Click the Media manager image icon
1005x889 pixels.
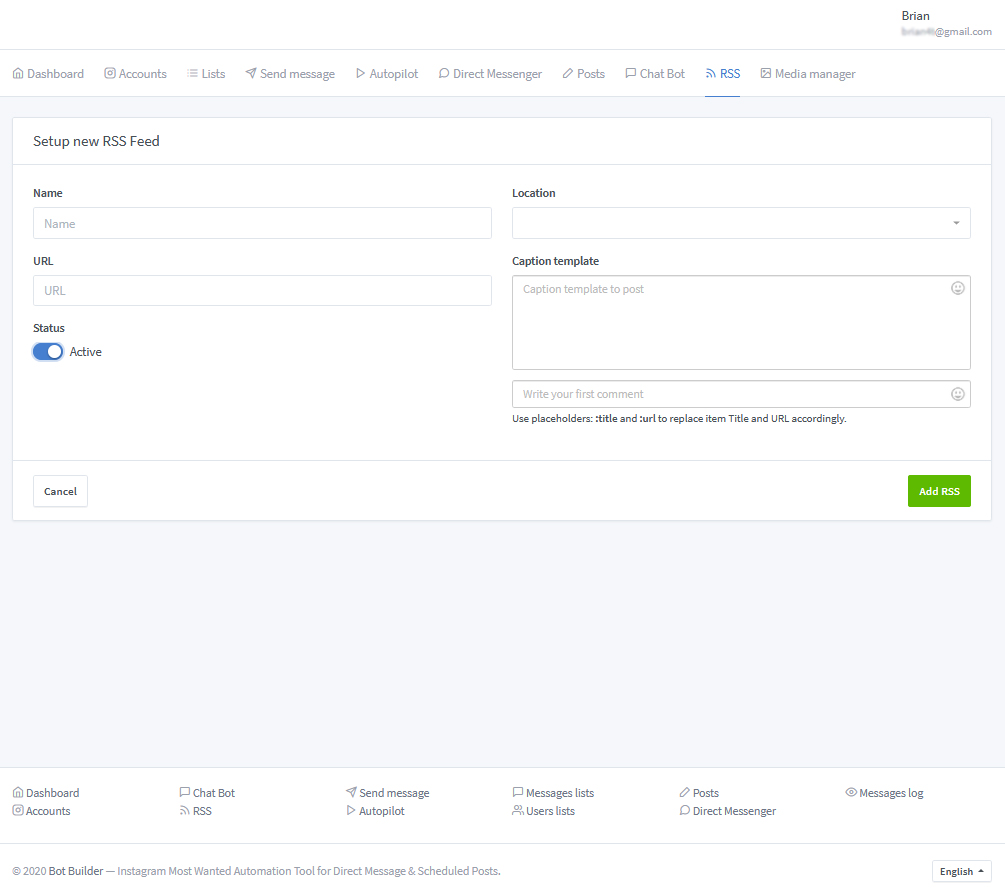[x=766, y=74]
